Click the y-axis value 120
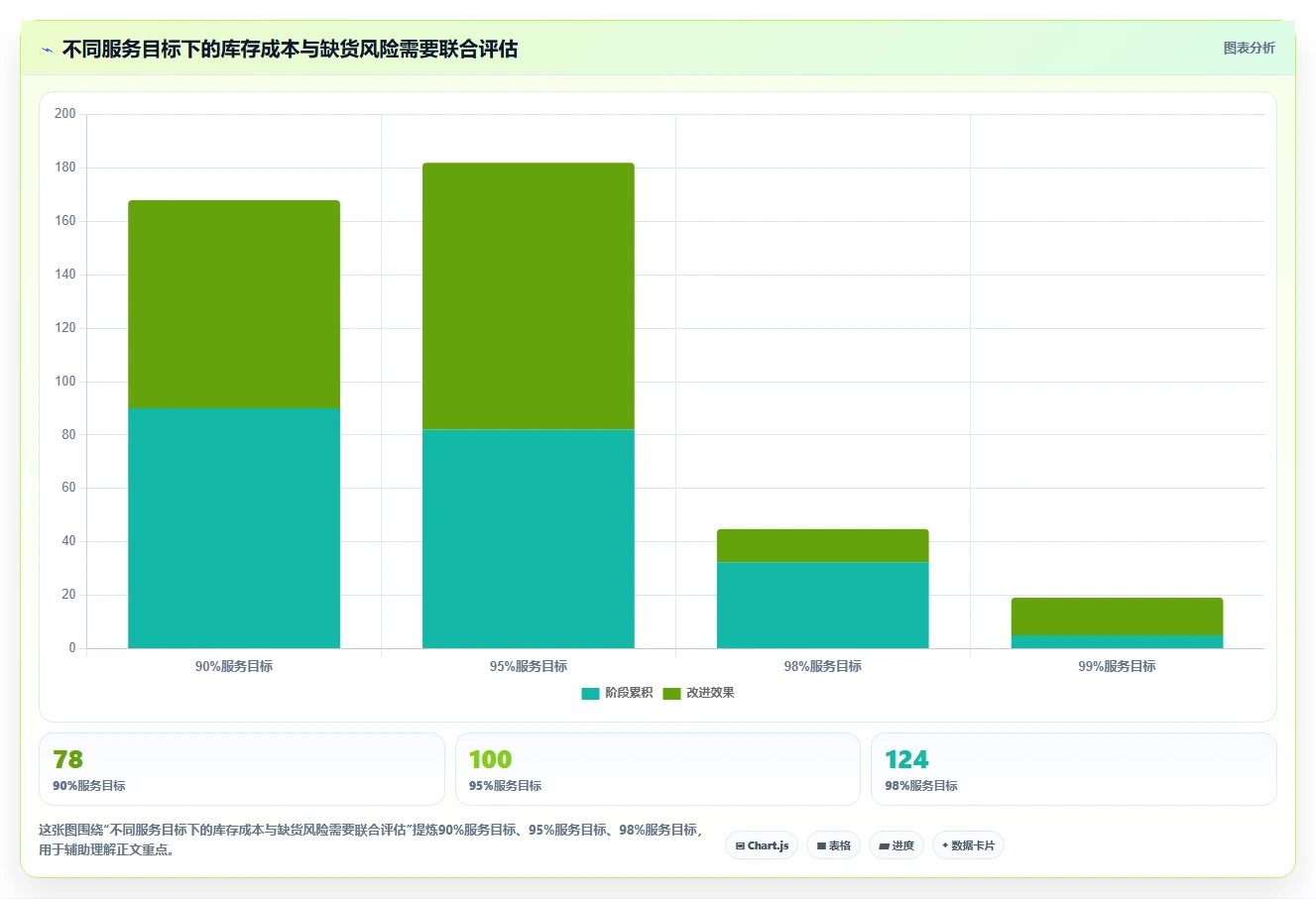The width and height of the screenshot is (1316, 899). [65, 328]
